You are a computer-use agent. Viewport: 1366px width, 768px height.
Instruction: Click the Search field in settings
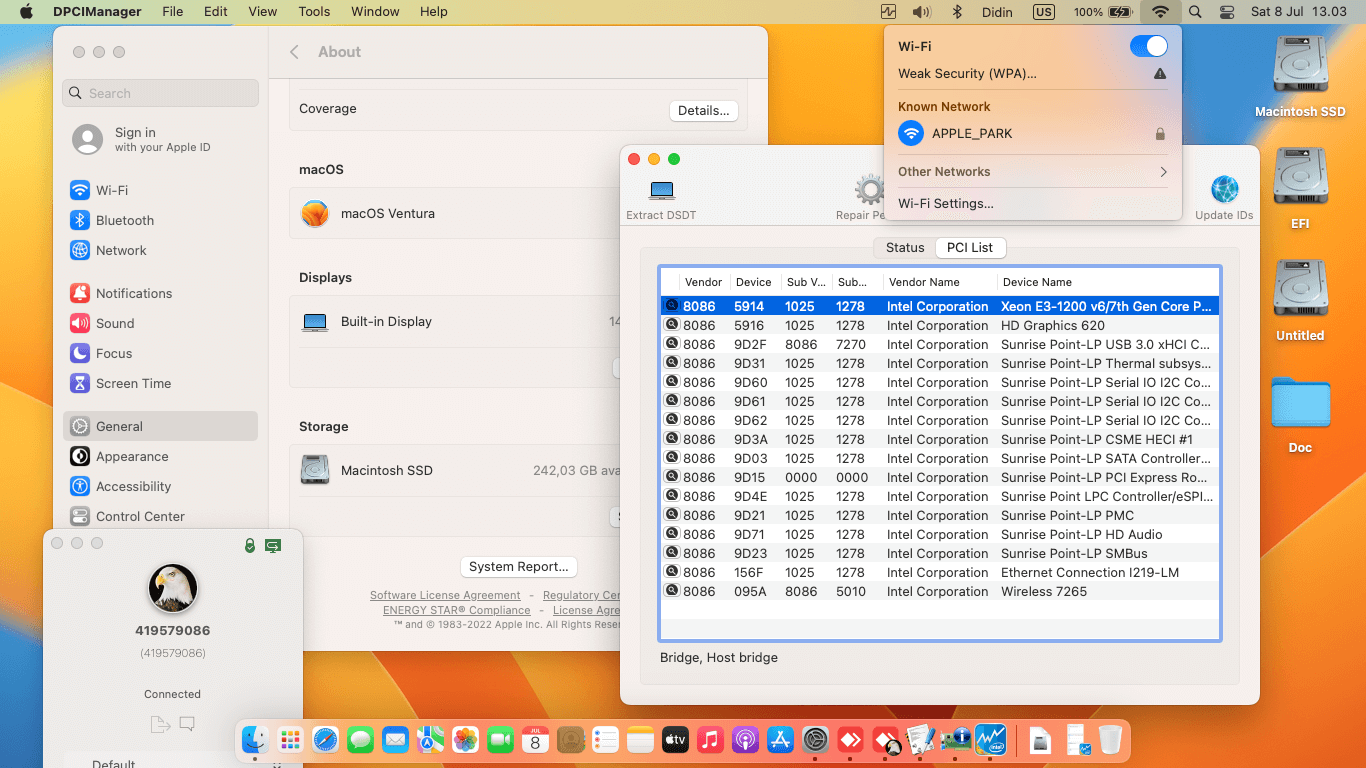tap(161, 93)
